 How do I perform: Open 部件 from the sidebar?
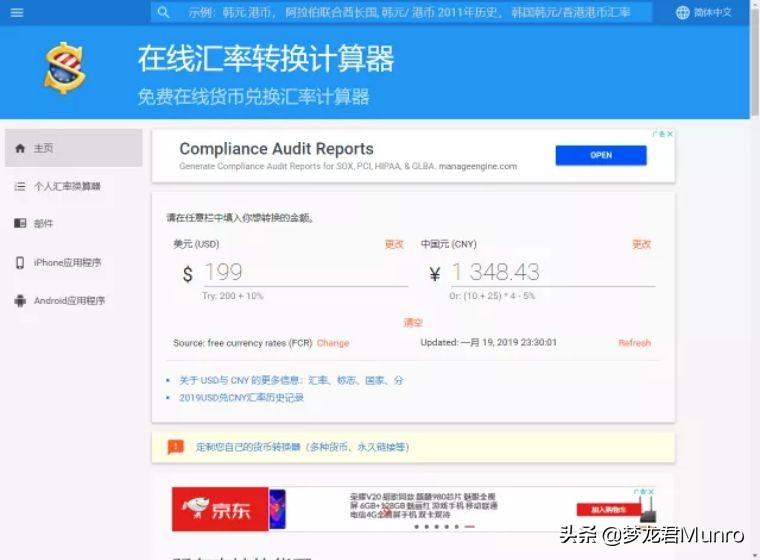point(74,223)
